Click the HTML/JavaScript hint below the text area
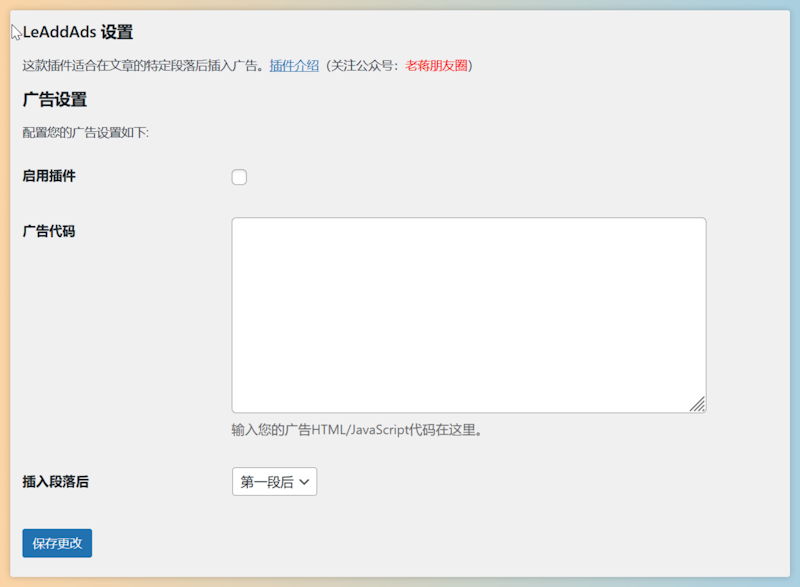This screenshot has width=800, height=587. 357,431
